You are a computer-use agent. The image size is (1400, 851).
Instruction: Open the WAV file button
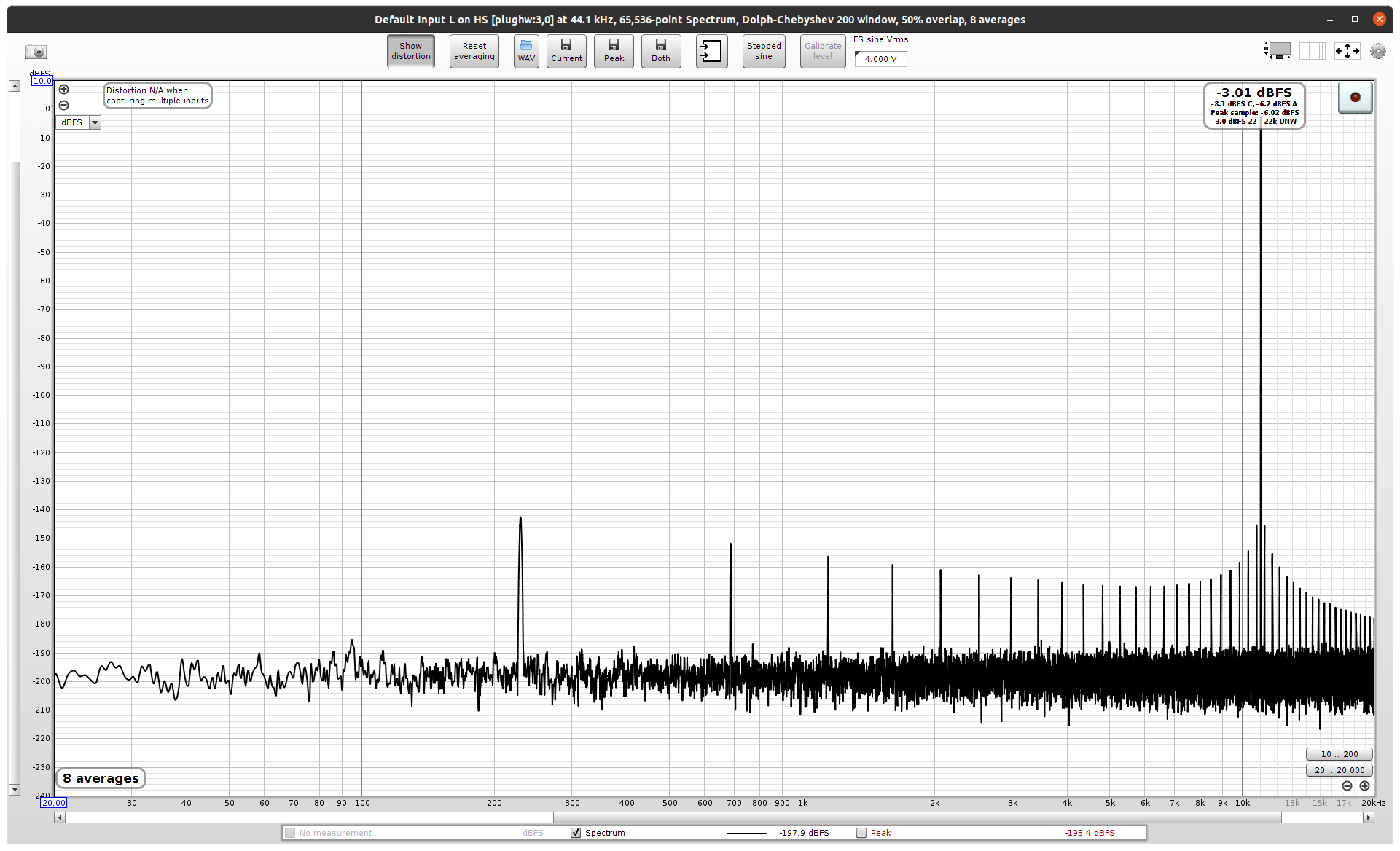pyautogui.click(x=526, y=51)
